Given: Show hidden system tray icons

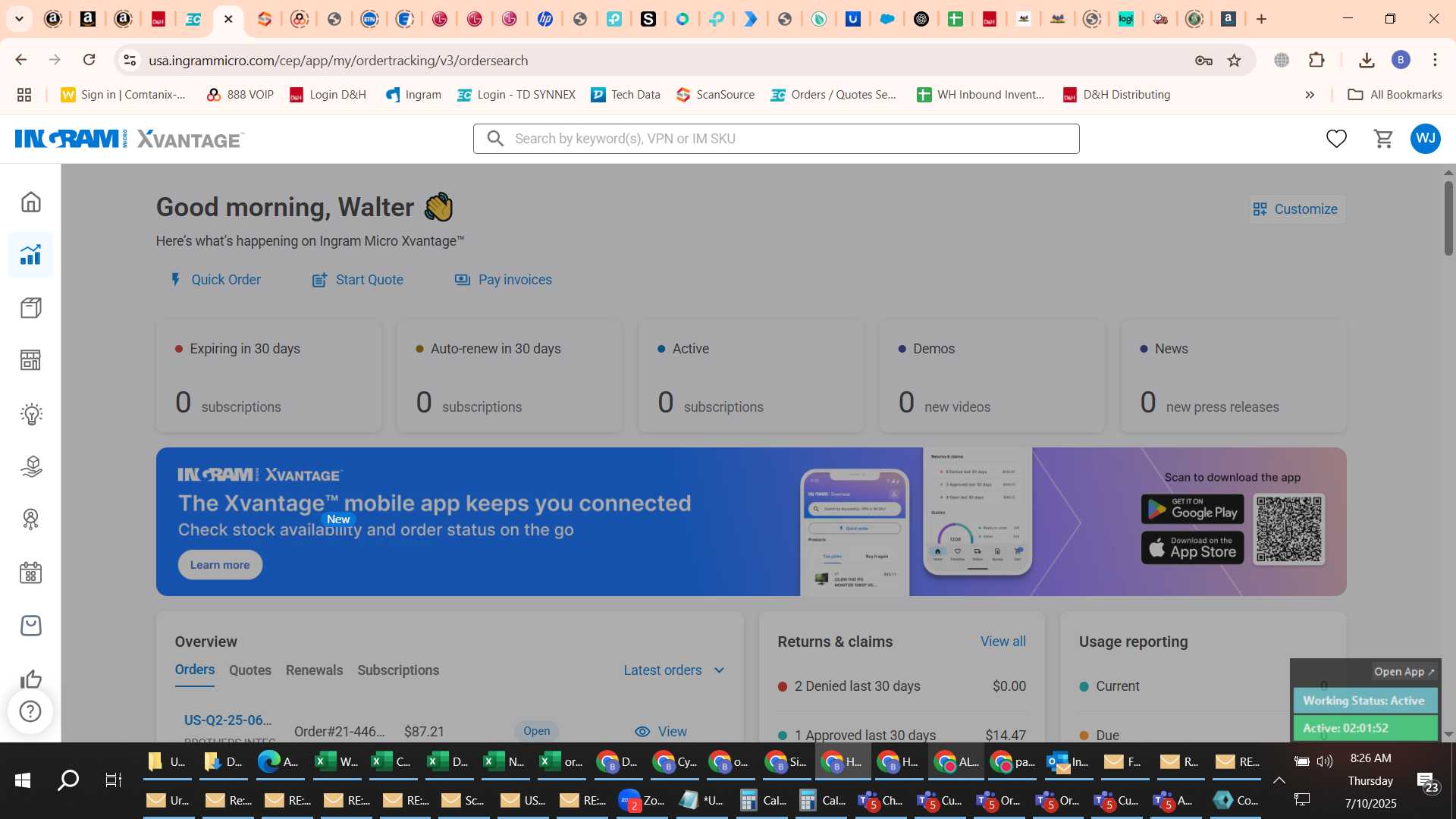Looking at the screenshot, I should (1279, 780).
